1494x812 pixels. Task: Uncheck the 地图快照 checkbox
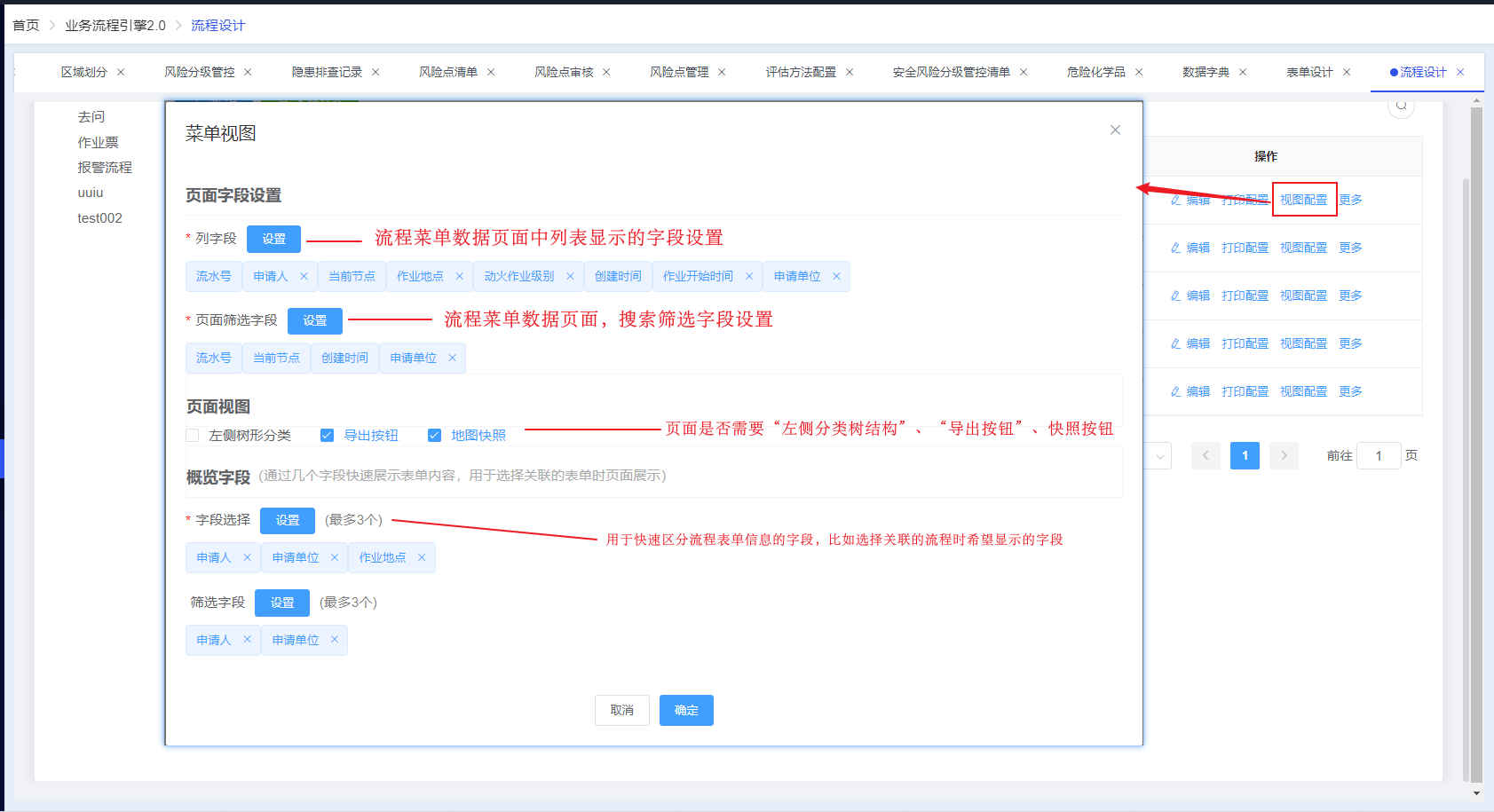tap(434, 435)
